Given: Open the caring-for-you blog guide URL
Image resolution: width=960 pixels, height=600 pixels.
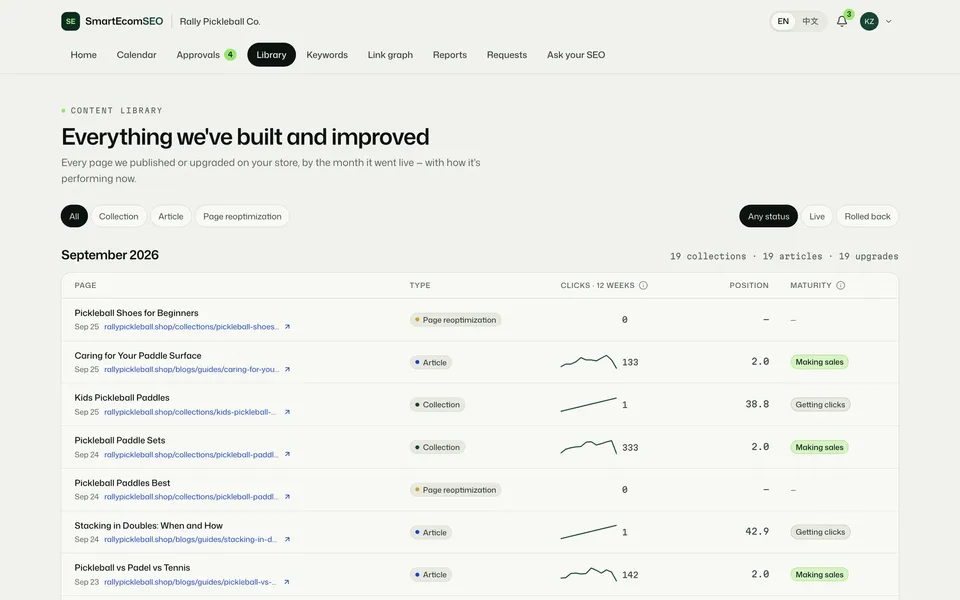Looking at the screenshot, I should (x=192, y=370).
